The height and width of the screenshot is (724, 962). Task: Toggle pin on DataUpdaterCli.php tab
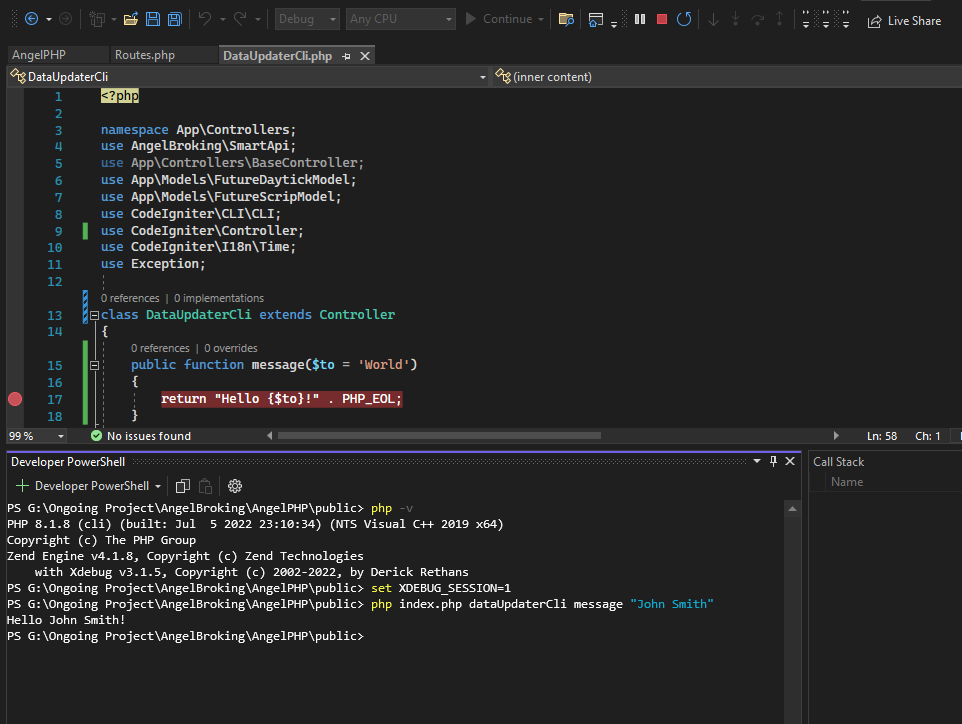click(x=347, y=56)
